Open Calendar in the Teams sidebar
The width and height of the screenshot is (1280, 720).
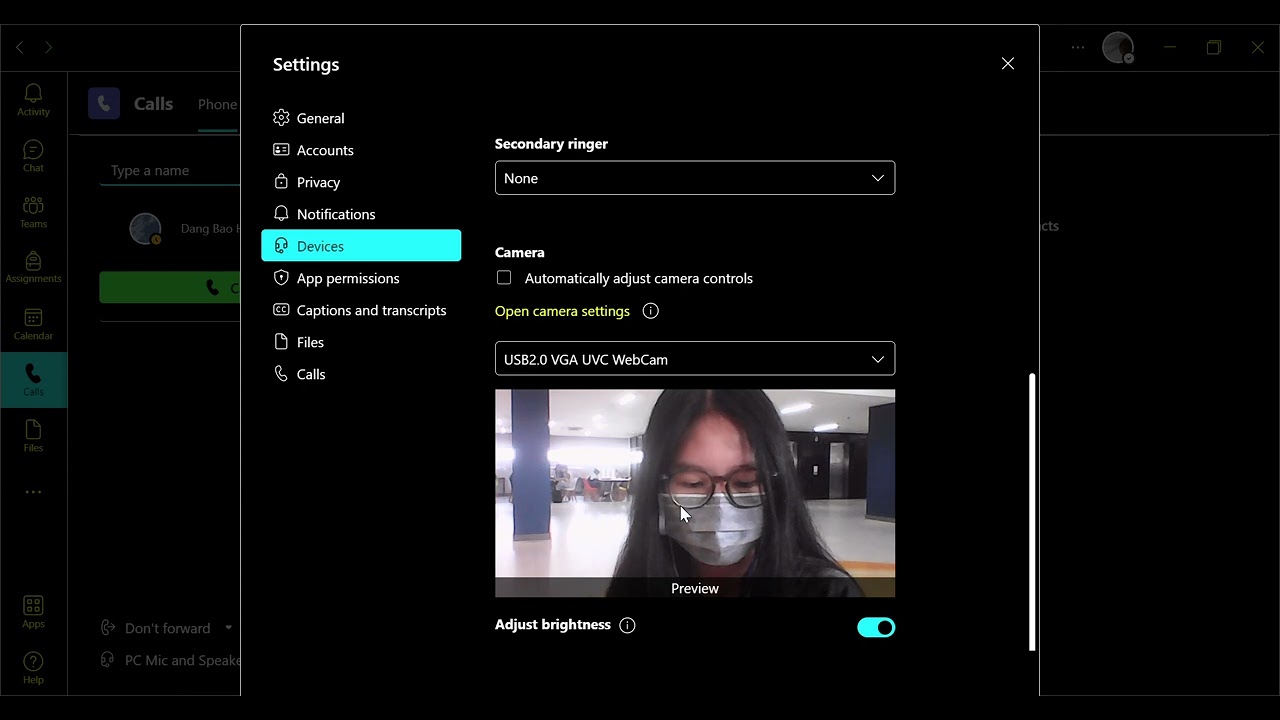(x=33, y=324)
